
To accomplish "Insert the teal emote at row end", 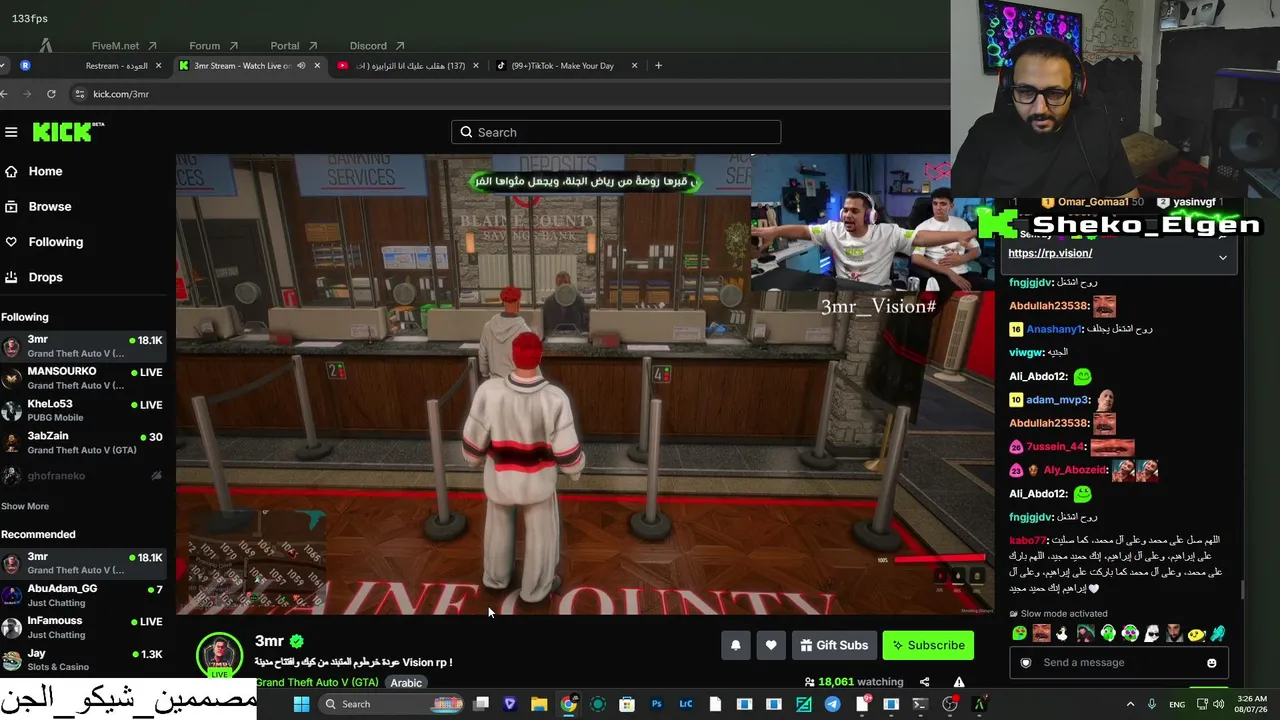I will (1218, 633).
